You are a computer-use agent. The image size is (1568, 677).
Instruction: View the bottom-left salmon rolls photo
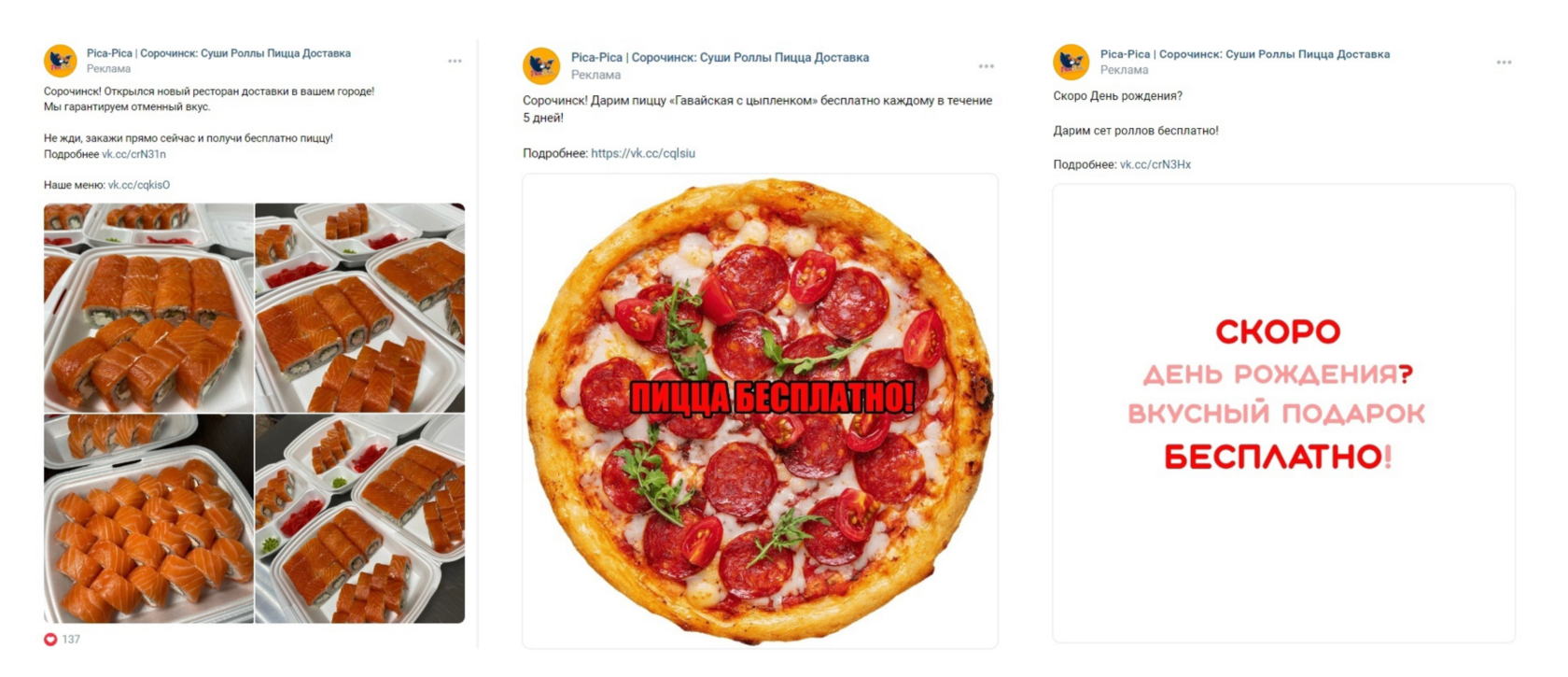coord(148,519)
